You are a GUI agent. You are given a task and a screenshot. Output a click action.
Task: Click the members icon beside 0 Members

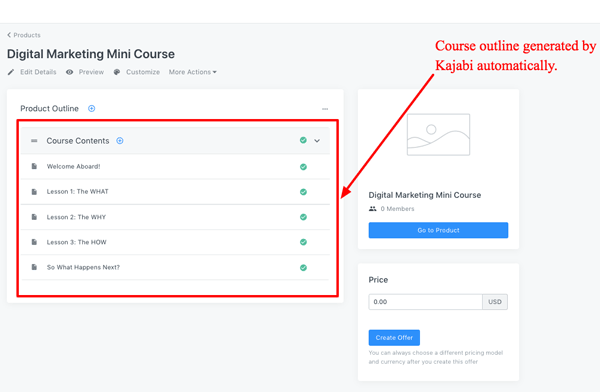click(x=372, y=209)
